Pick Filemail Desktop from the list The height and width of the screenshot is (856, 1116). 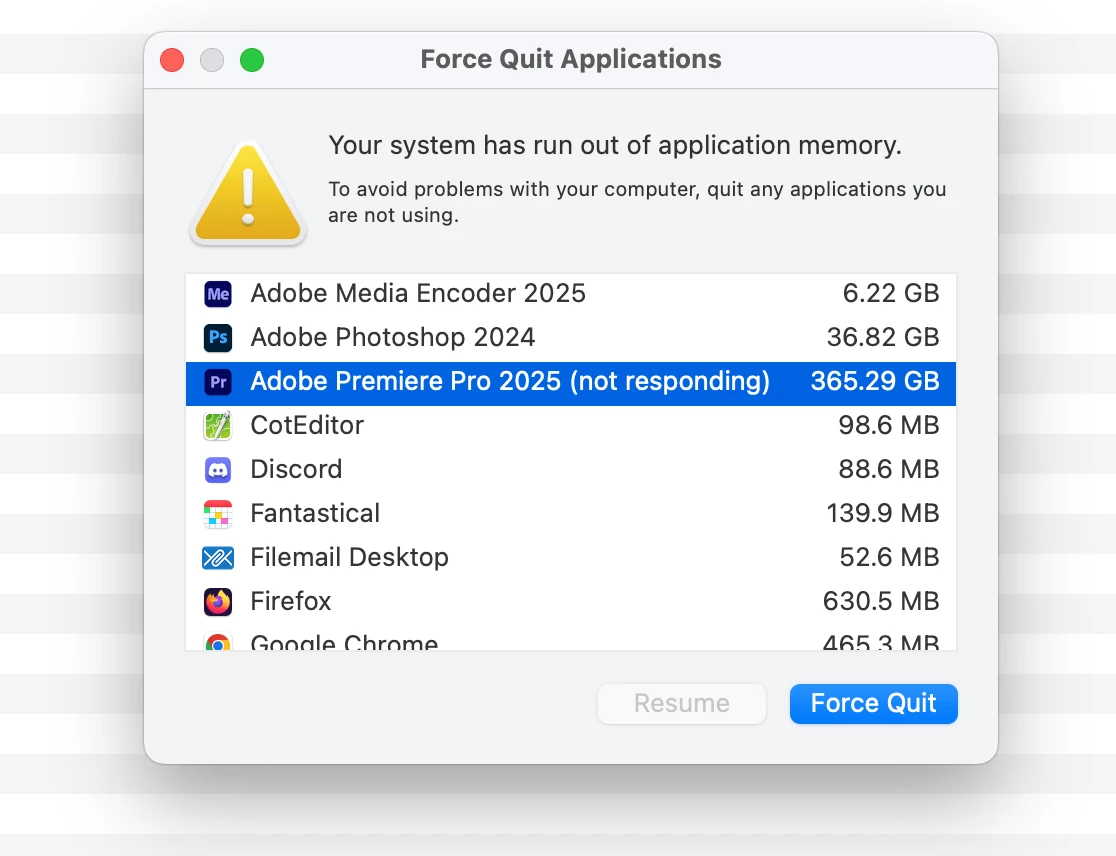pos(349,558)
